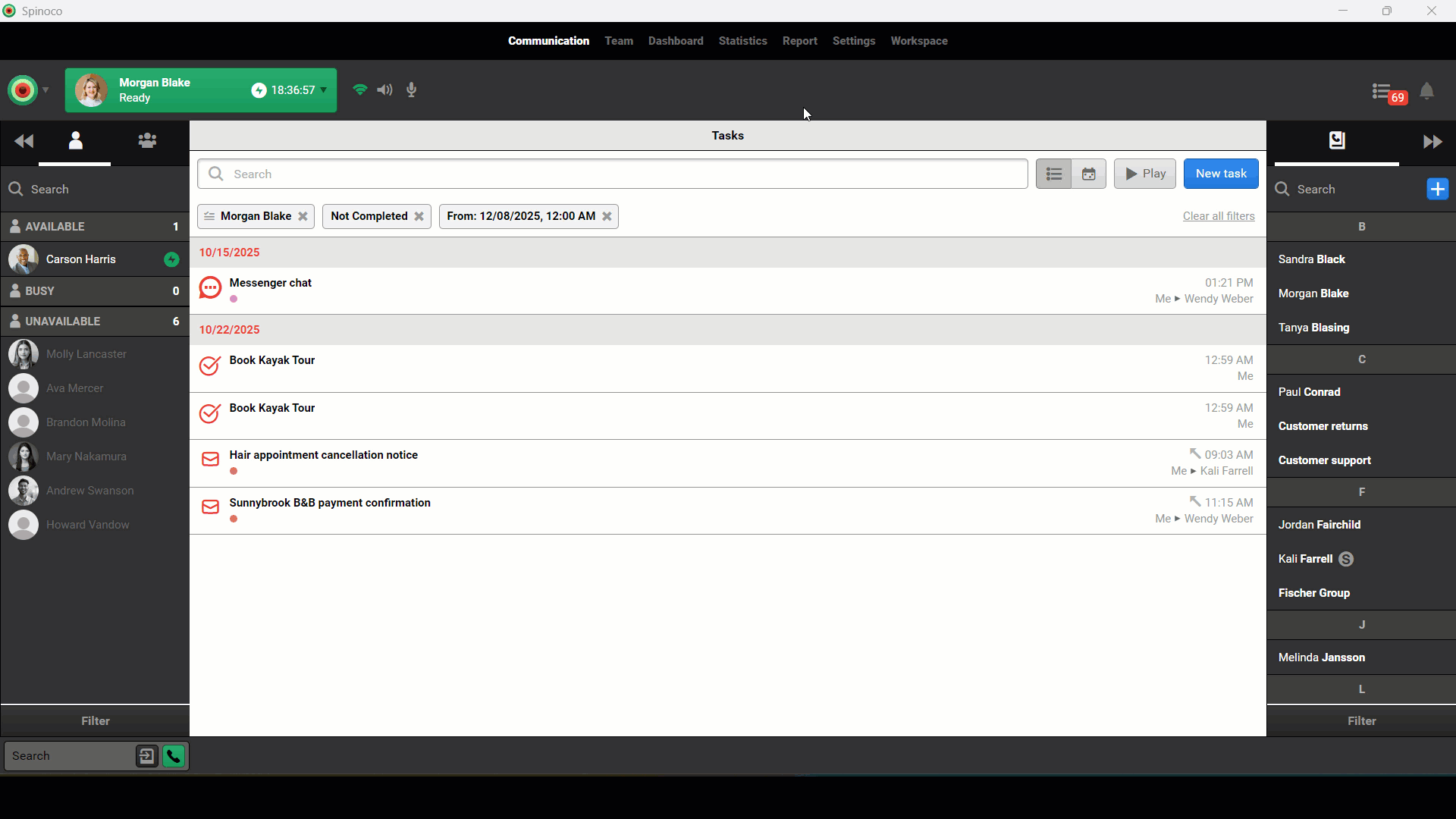Screen dimensions: 1456x819
Task: Click the Tasks search input field
Action: point(622,174)
